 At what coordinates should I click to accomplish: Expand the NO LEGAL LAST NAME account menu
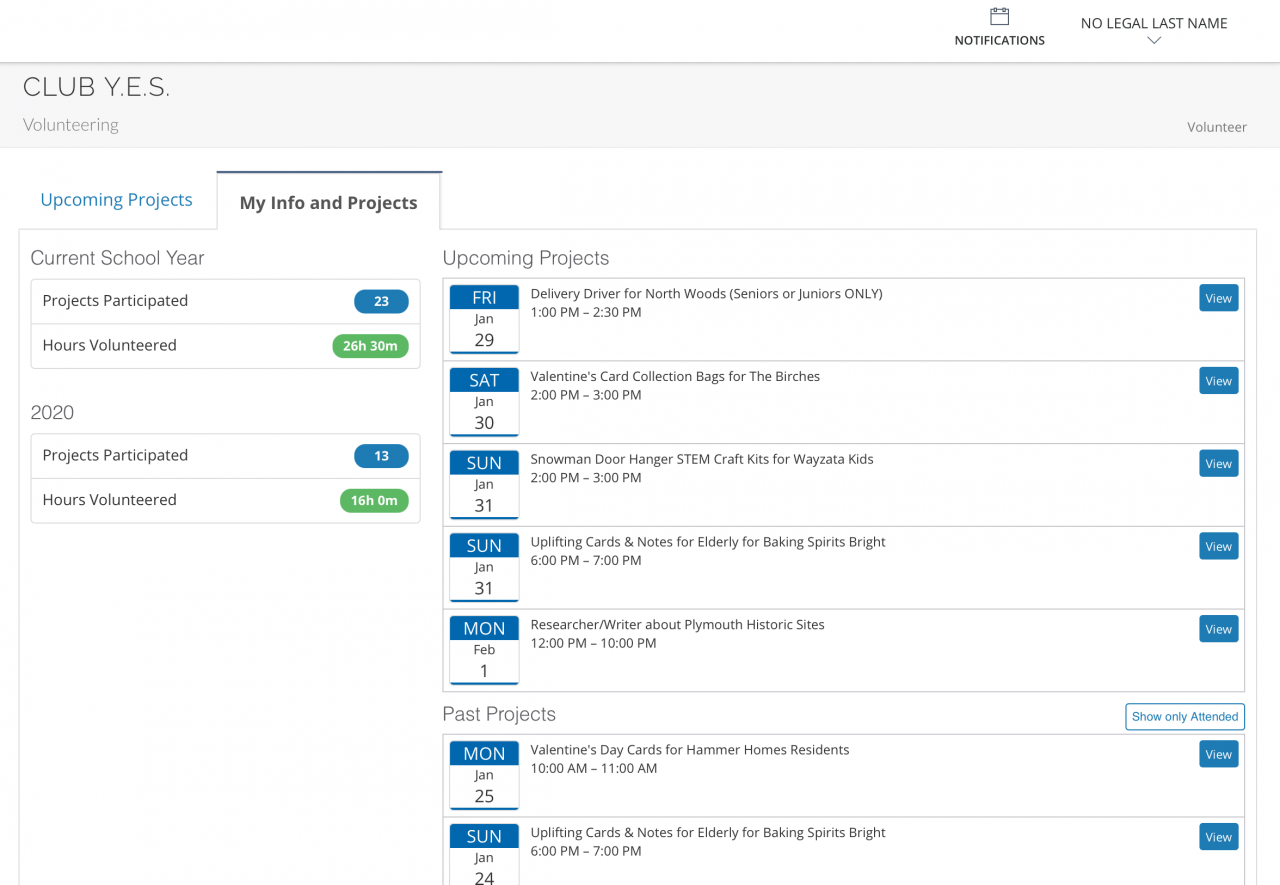[1154, 31]
